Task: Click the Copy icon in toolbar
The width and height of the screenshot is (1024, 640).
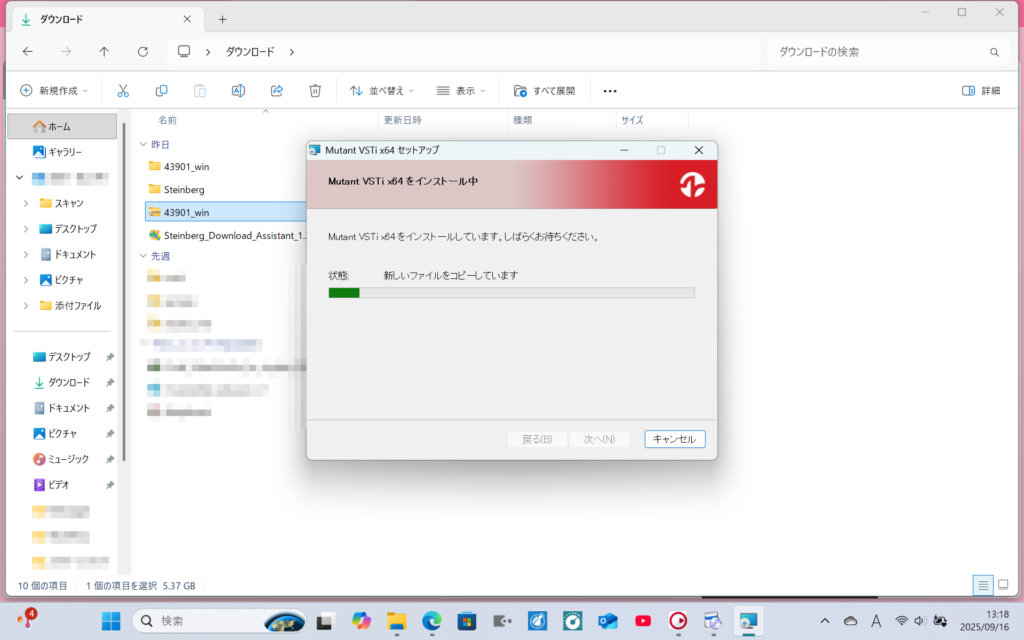Action: [x=161, y=91]
